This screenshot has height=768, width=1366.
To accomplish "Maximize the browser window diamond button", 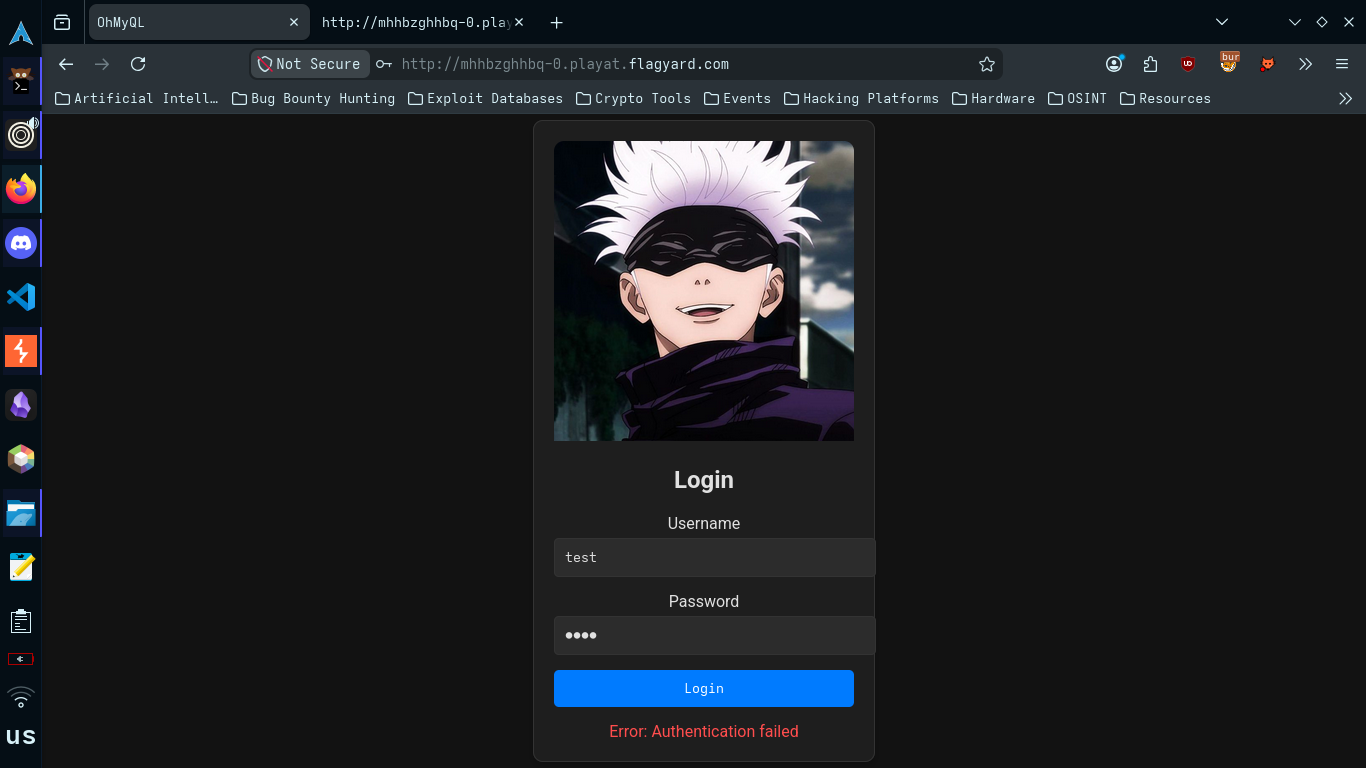I will (x=1321, y=22).
